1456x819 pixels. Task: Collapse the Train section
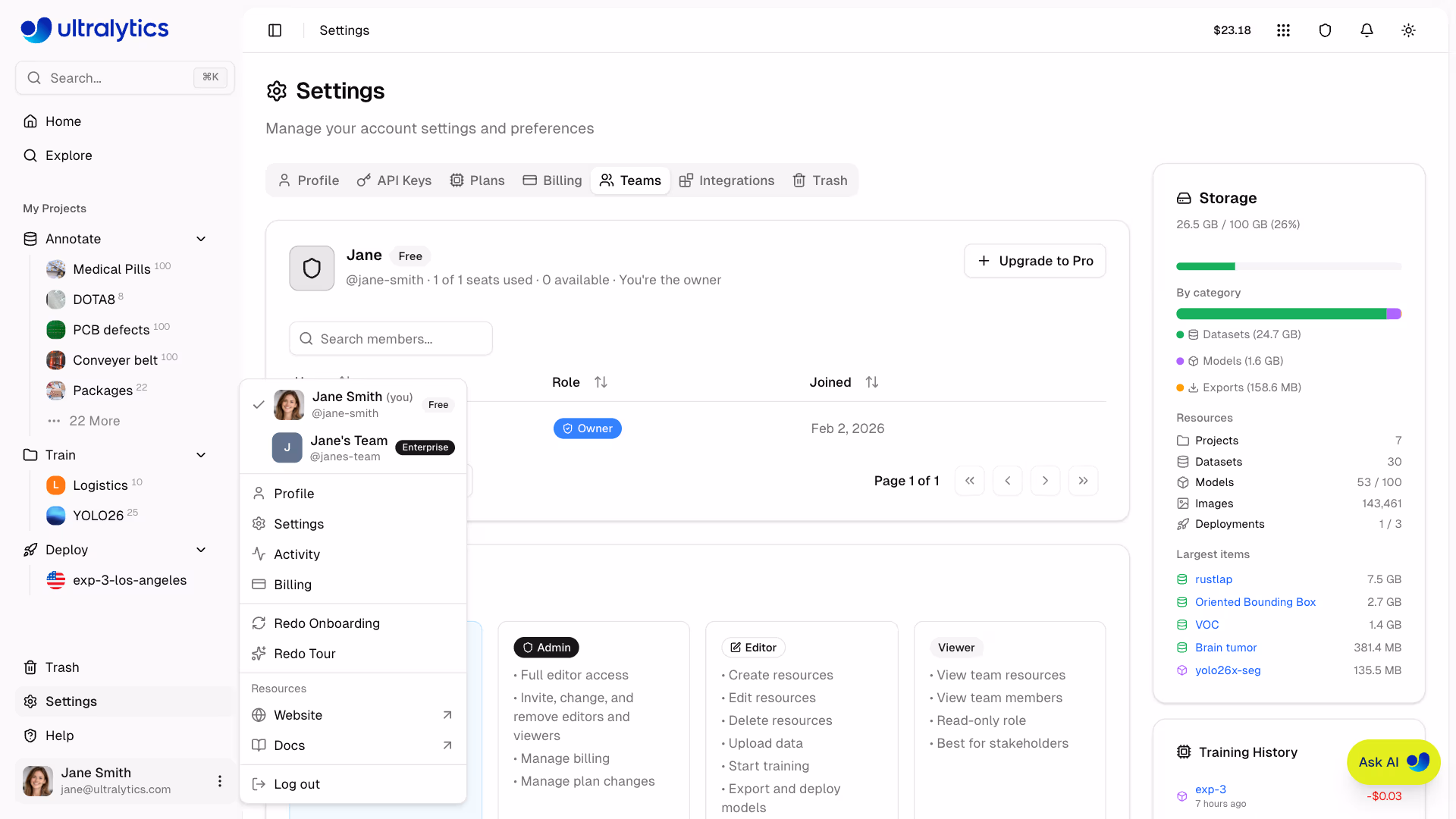[x=201, y=455]
